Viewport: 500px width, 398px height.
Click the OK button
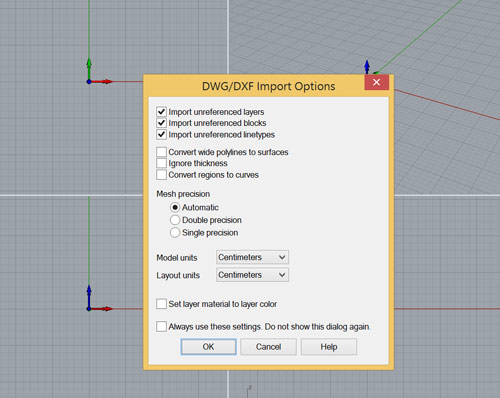click(209, 347)
